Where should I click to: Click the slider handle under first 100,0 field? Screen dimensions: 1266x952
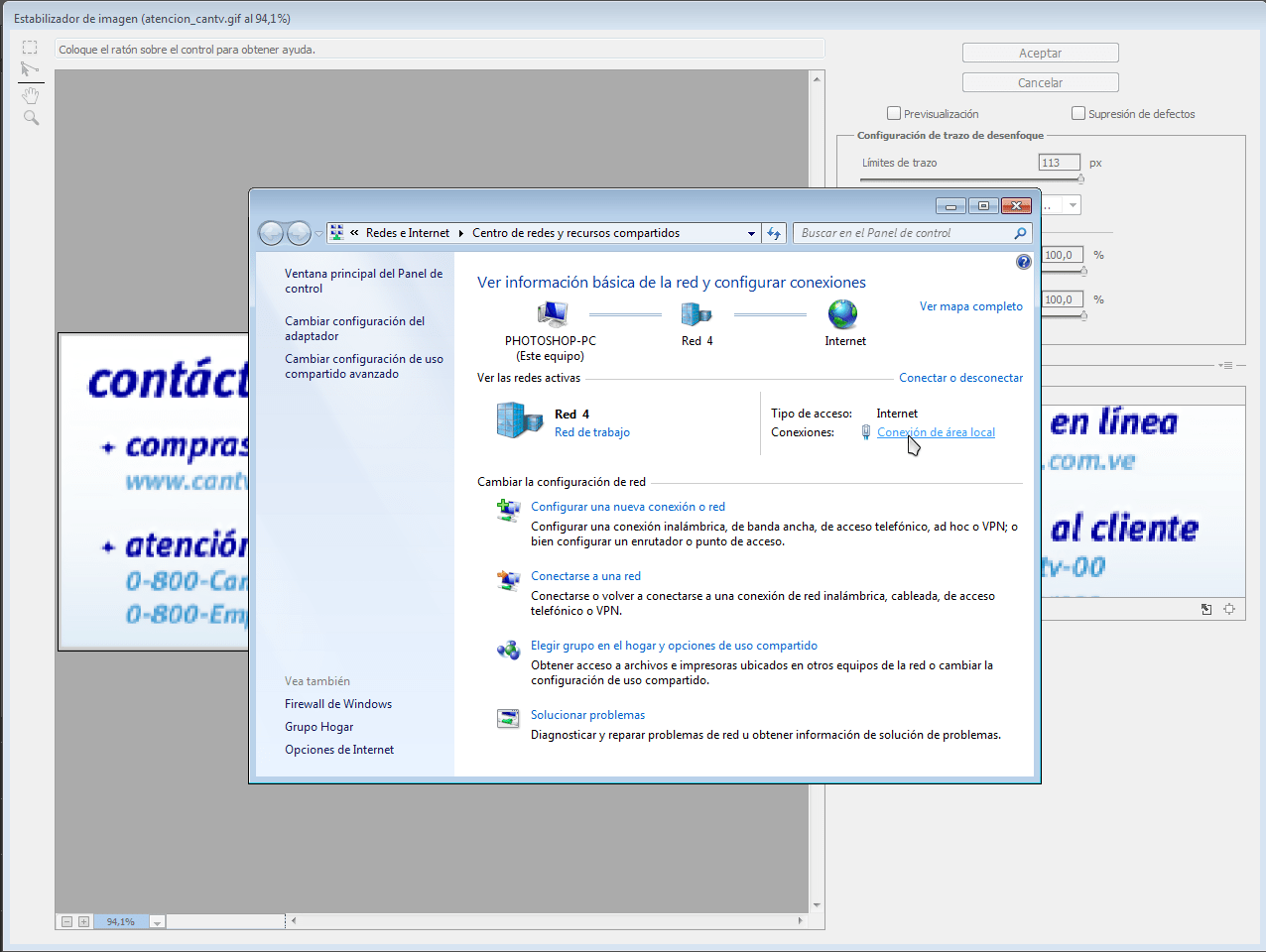tap(1083, 271)
